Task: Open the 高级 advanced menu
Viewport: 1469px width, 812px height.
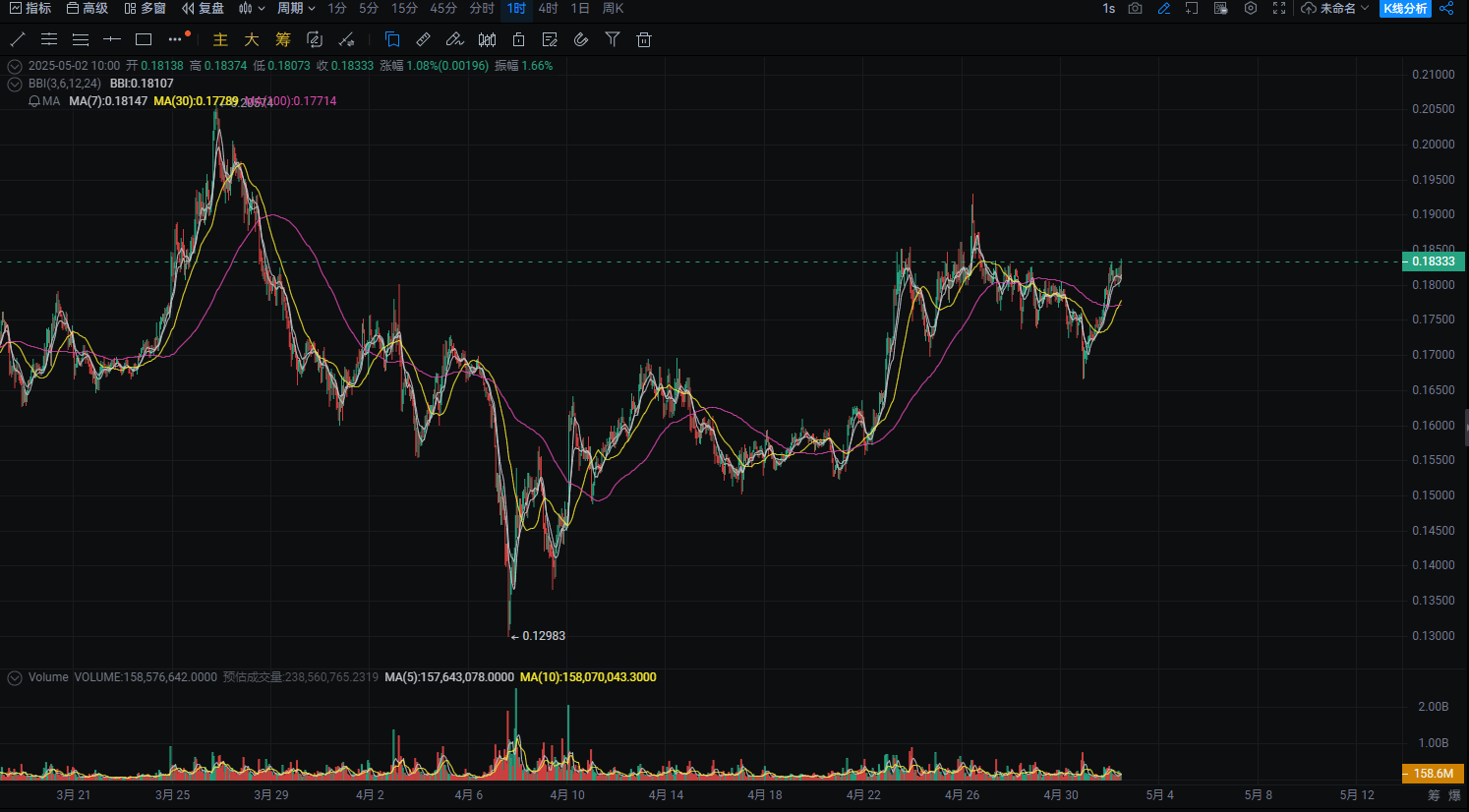Action: click(x=87, y=8)
